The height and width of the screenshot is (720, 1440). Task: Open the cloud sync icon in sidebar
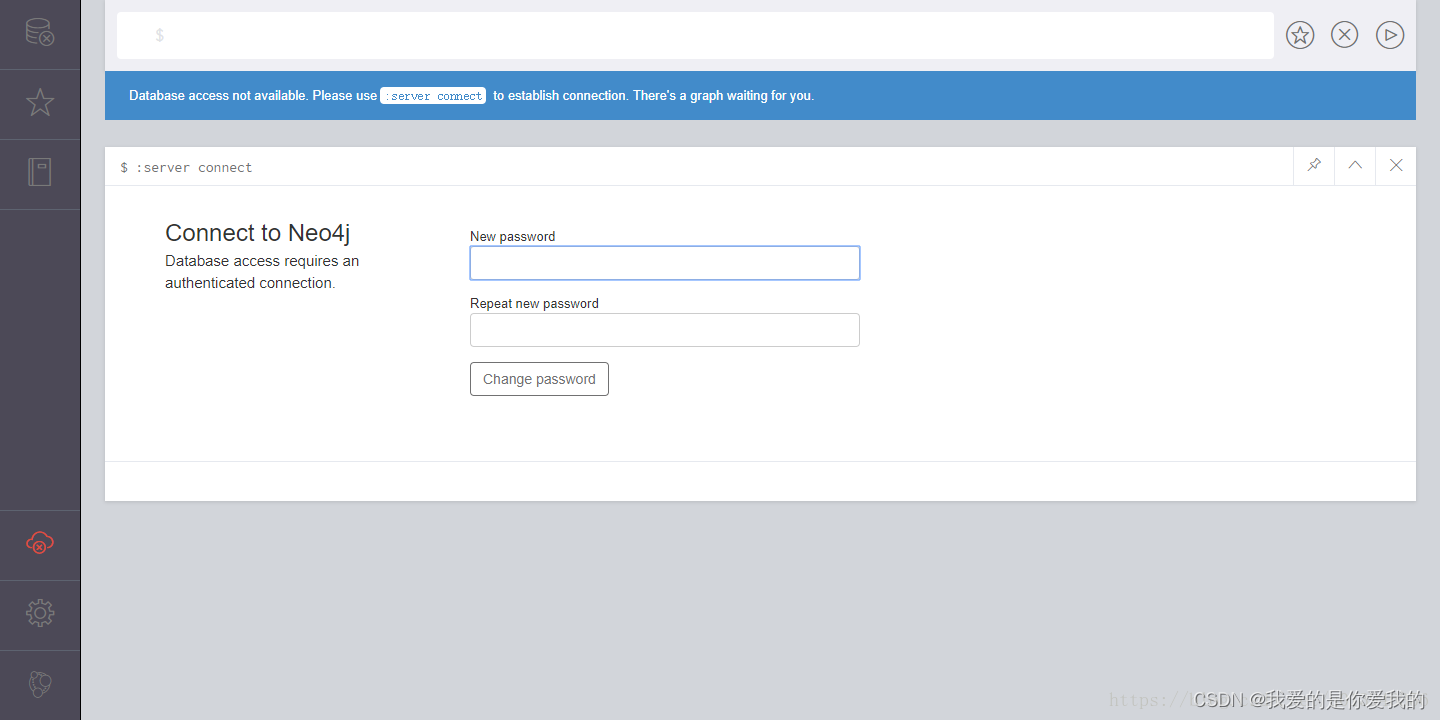(40, 543)
